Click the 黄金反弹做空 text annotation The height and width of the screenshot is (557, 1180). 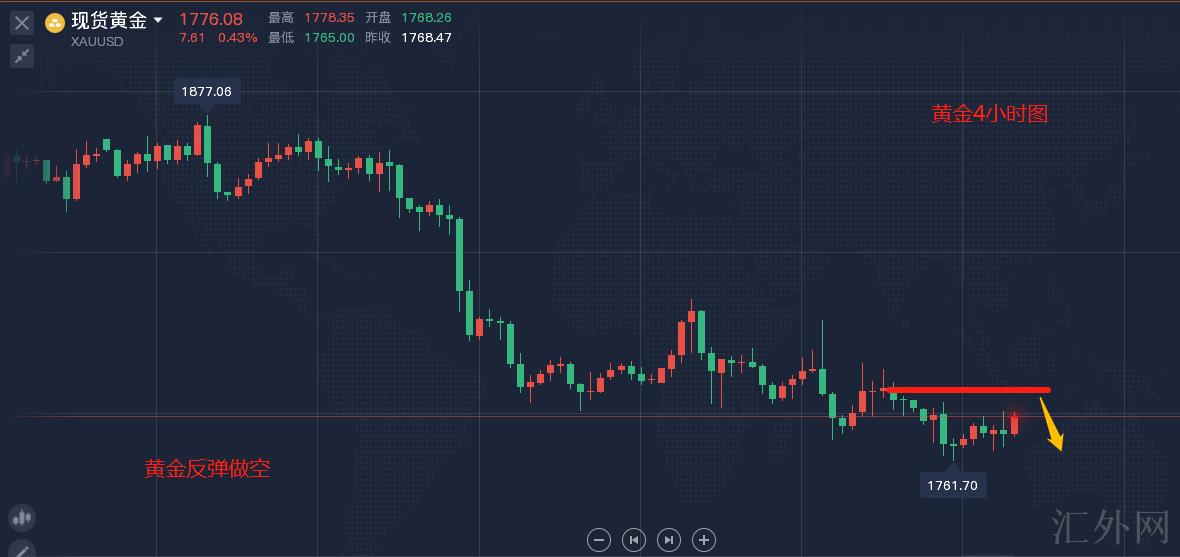207,468
